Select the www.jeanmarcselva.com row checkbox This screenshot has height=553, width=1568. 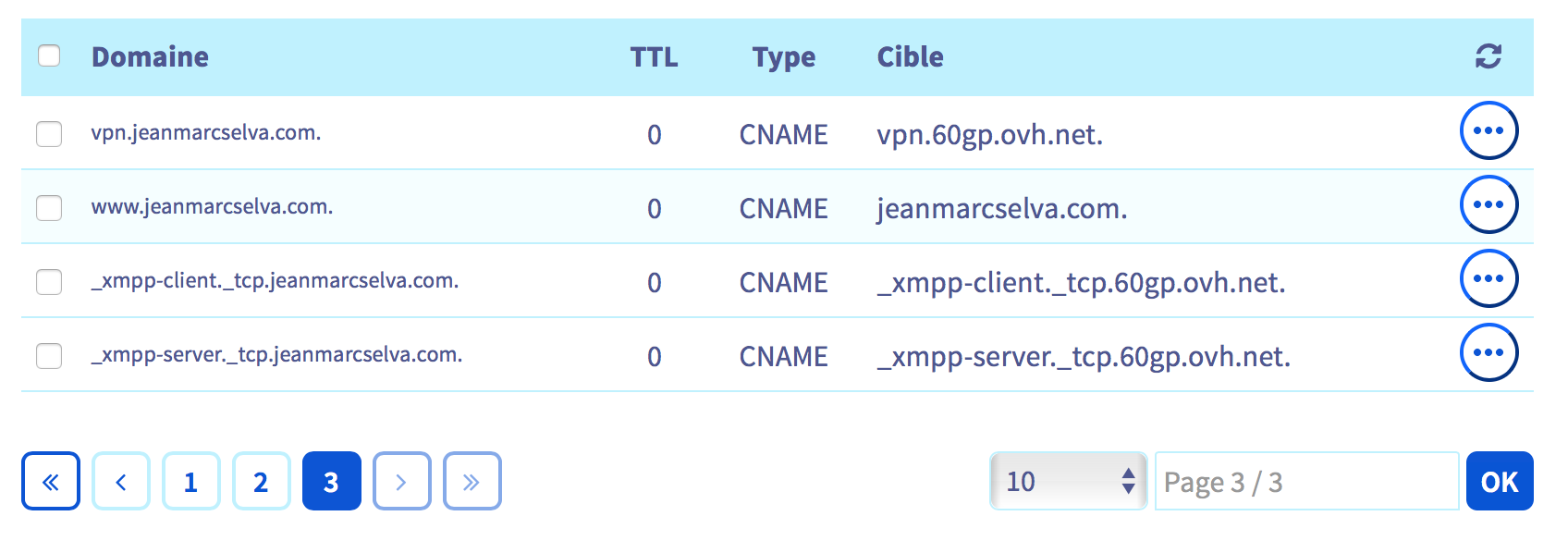pos(49,208)
